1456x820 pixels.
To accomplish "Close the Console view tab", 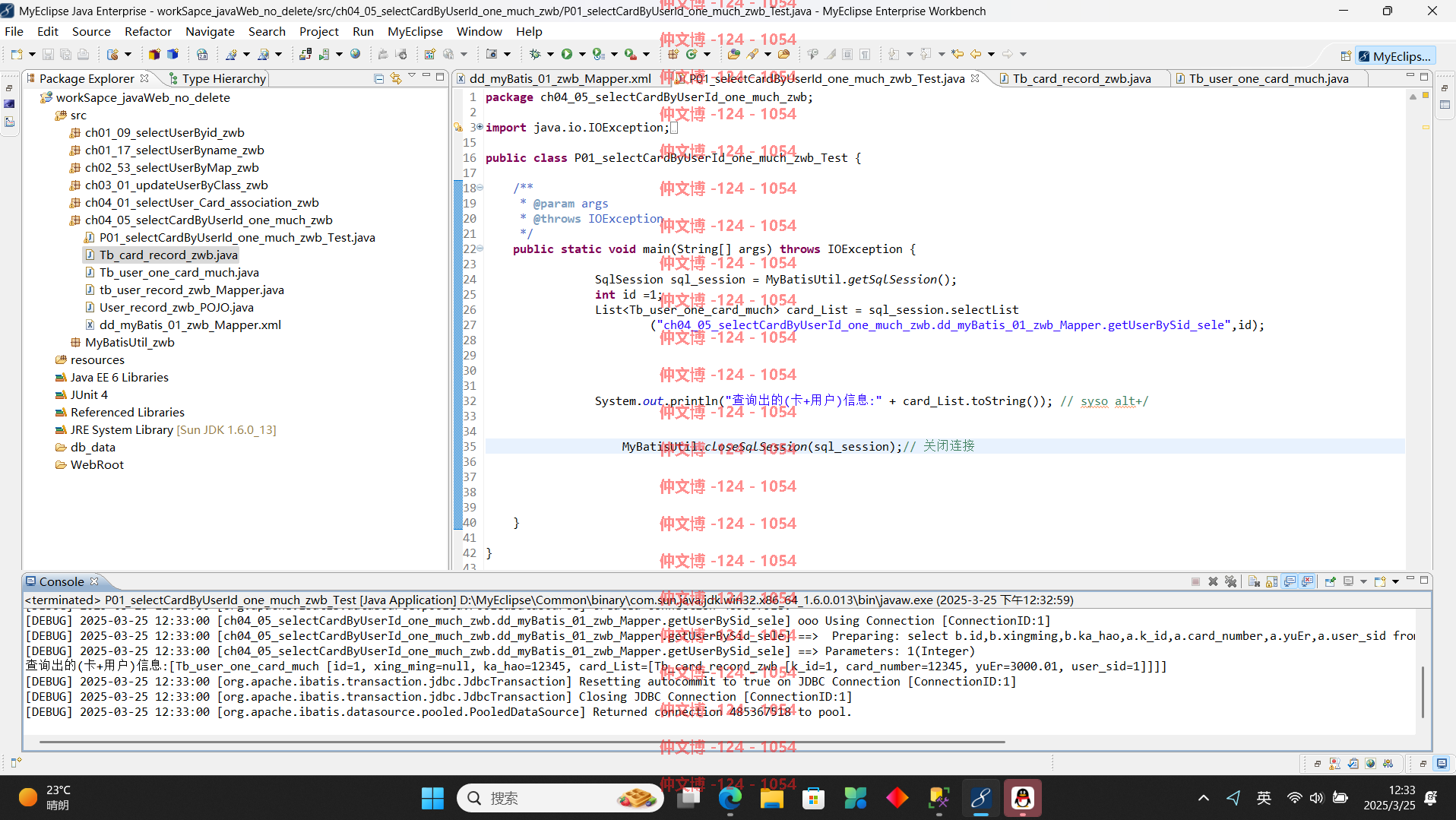I will point(94,581).
